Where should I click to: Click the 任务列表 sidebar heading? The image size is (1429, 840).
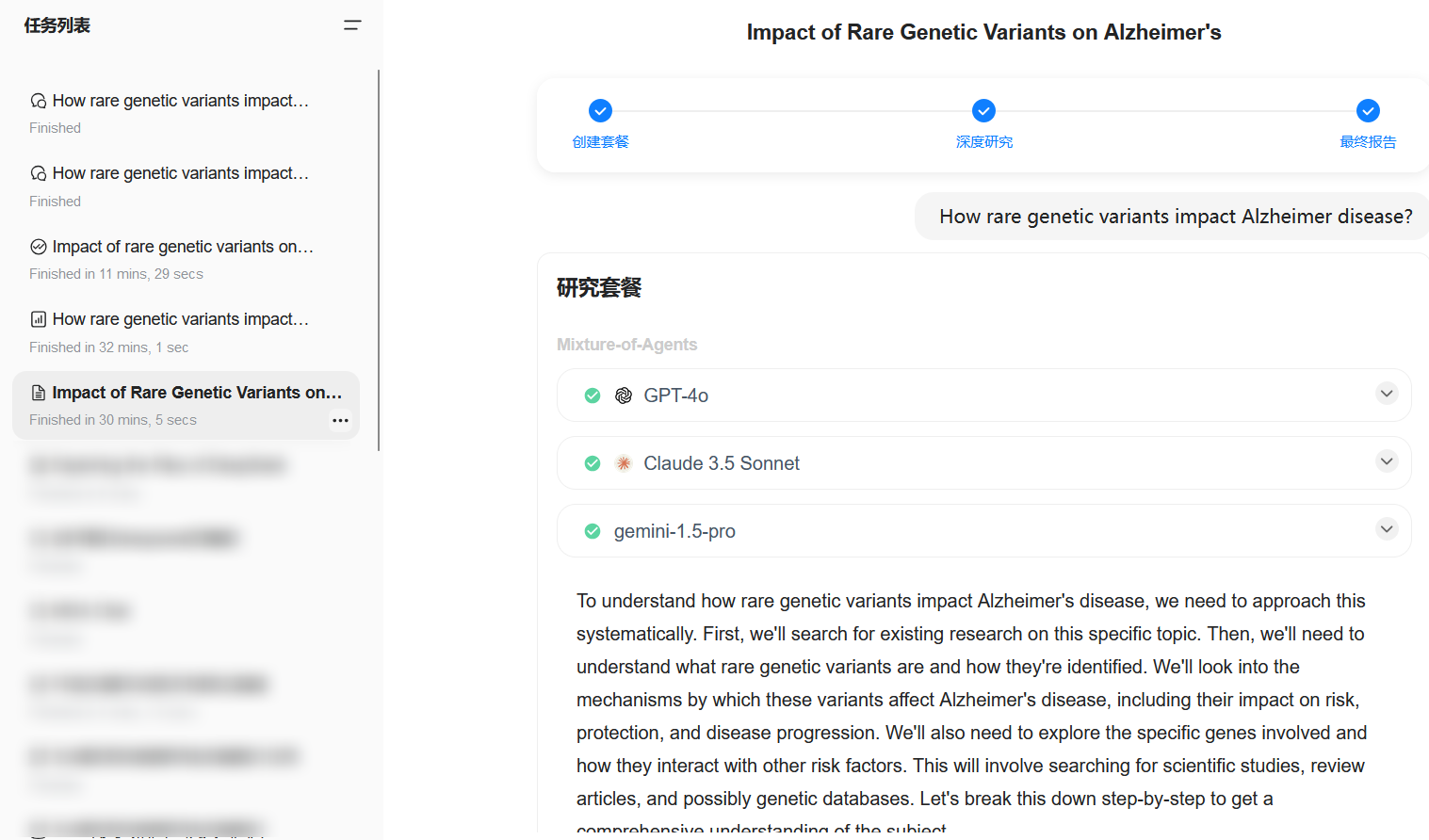(57, 25)
